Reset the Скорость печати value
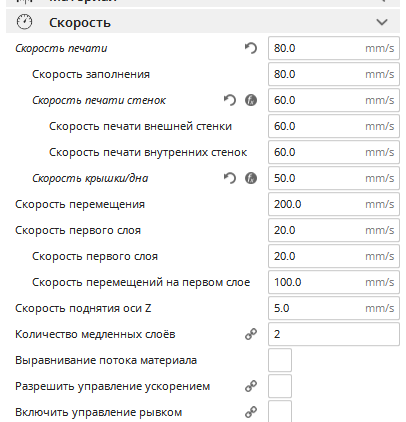Image resolution: width=406 pixels, height=422 pixels. click(x=251, y=48)
